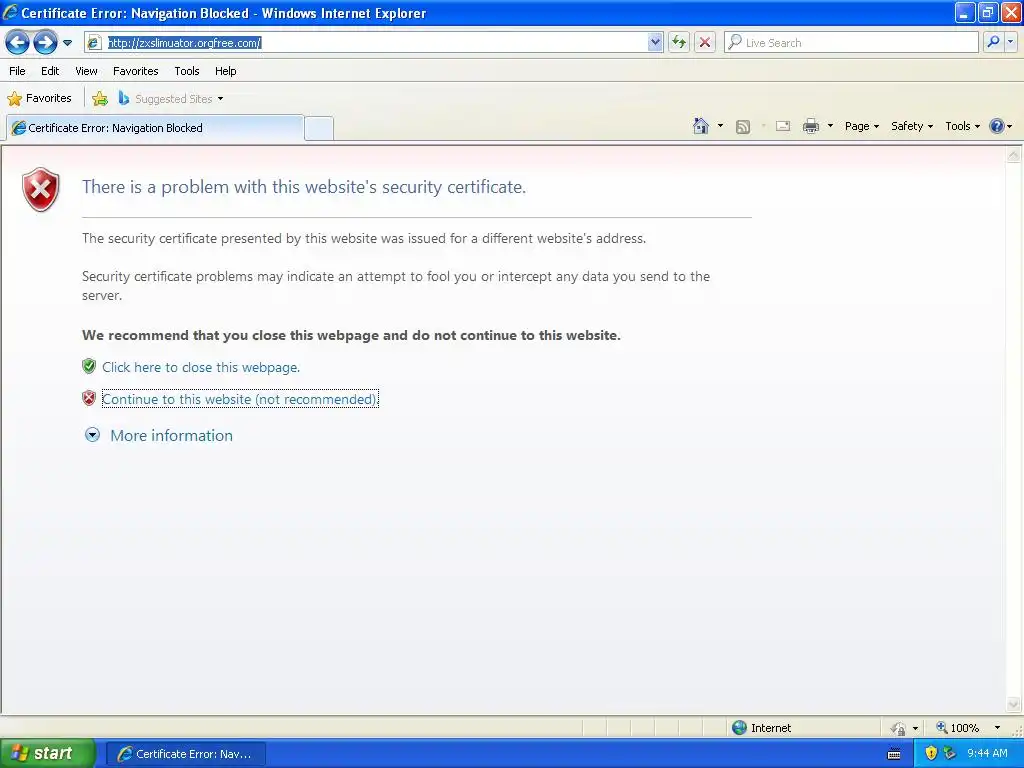
Task: Select the Certificate Error tab
Action: [155, 128]
